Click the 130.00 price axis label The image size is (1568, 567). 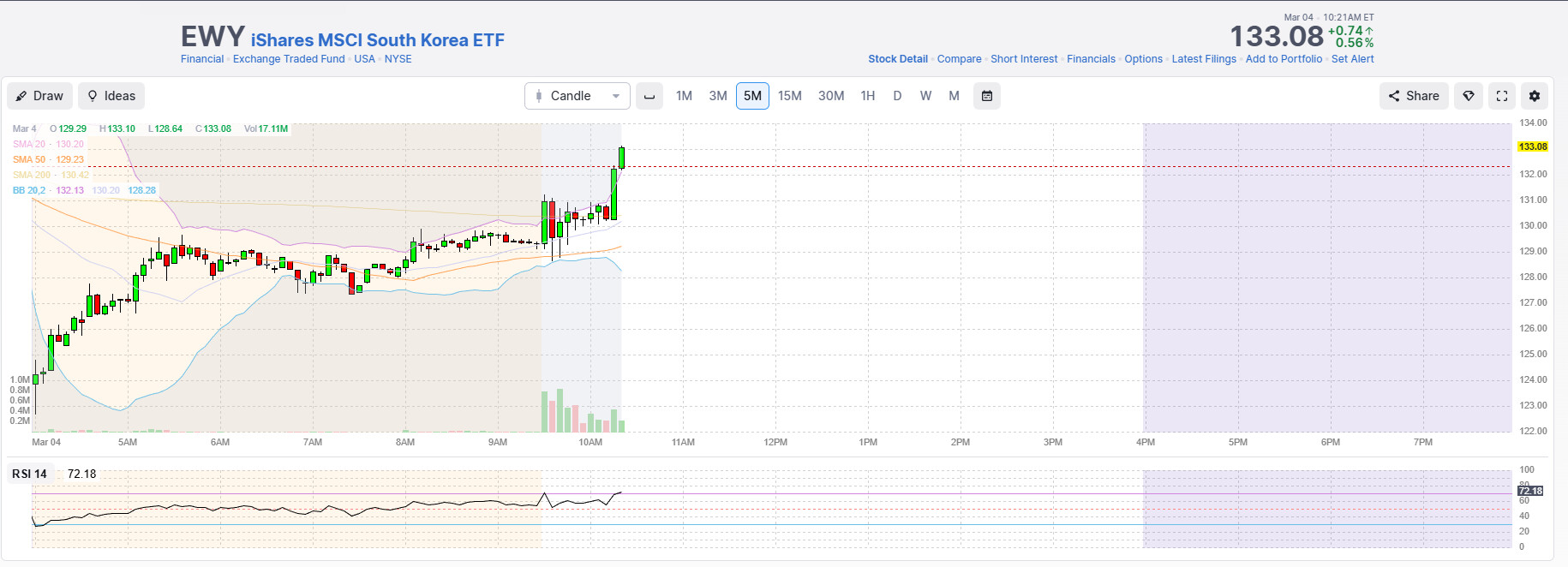click(1533, 225)
